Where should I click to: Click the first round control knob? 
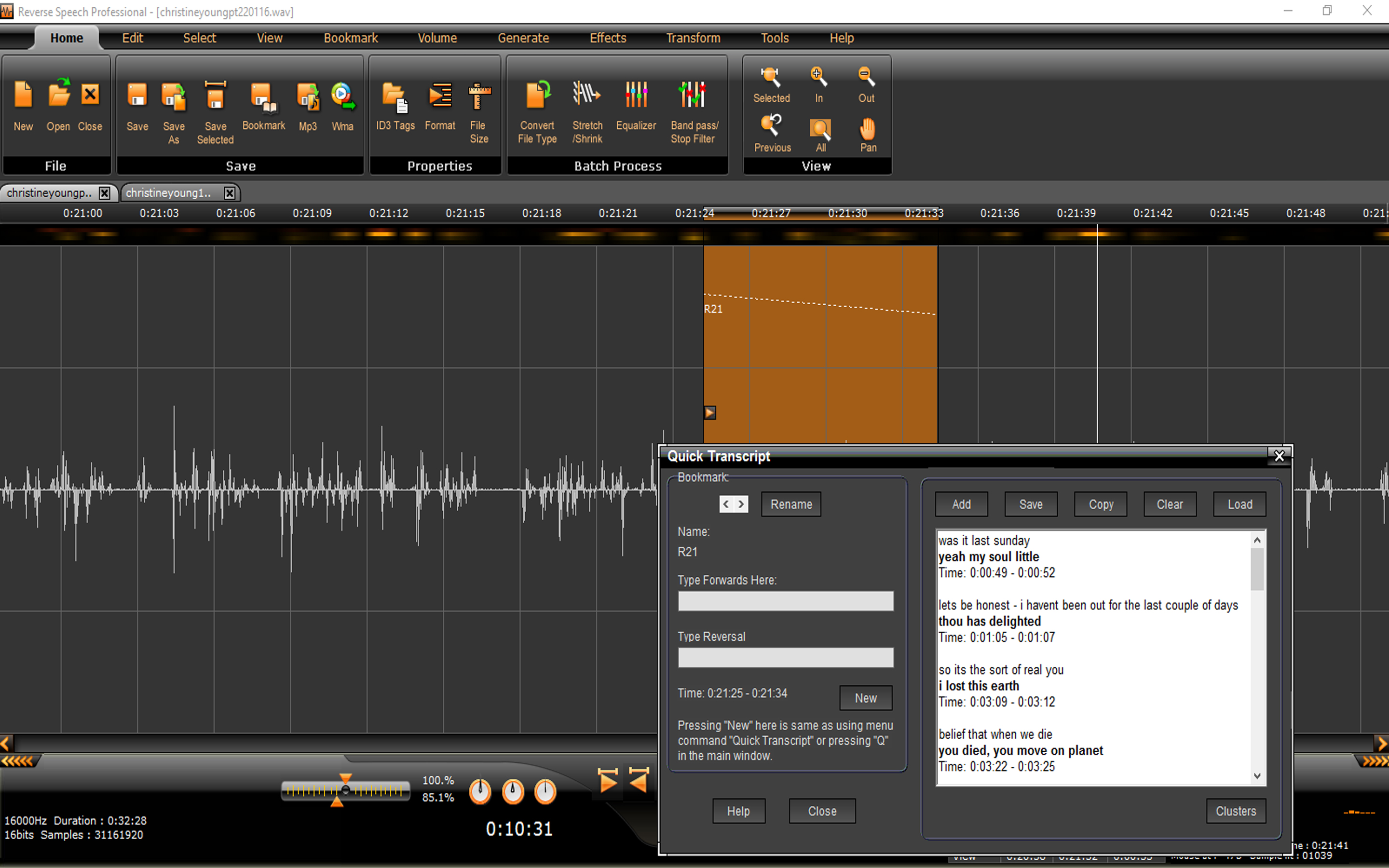480,792
